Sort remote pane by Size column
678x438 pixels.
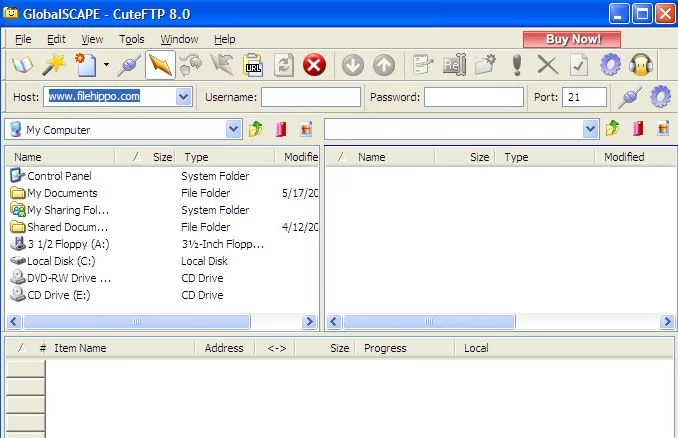point(465,157)
